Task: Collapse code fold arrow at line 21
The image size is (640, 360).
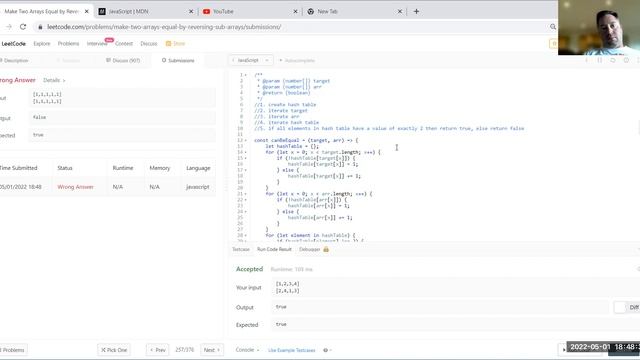Action: 246,194
